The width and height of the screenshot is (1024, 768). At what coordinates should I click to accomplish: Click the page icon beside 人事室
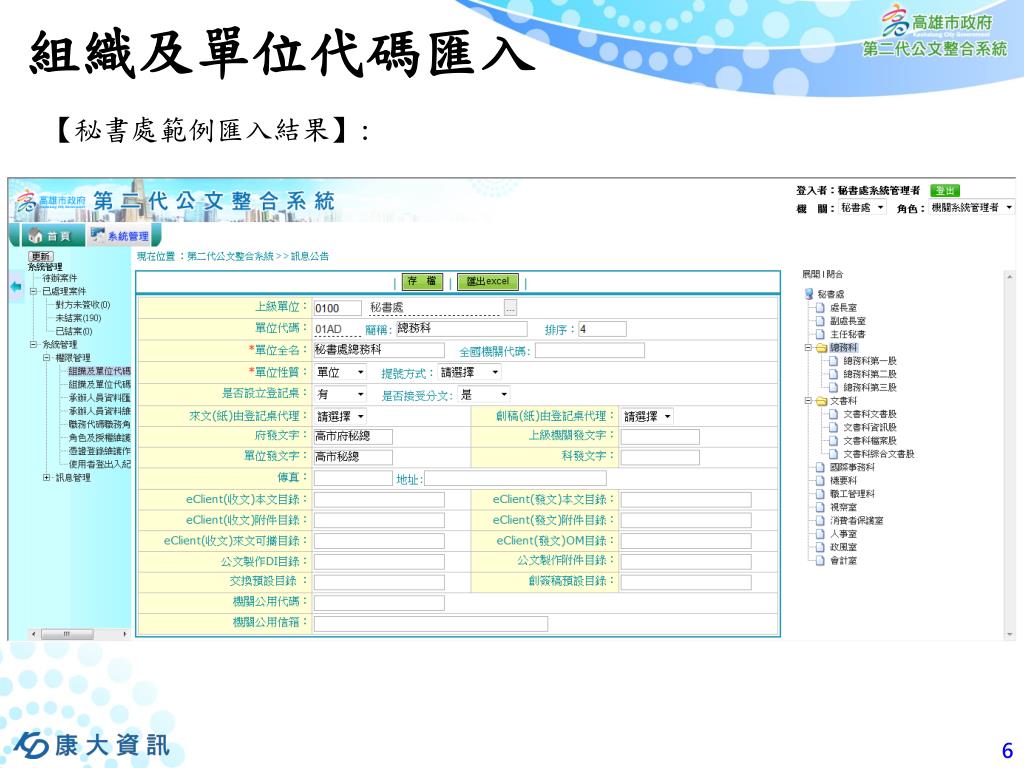pos(820,534)
